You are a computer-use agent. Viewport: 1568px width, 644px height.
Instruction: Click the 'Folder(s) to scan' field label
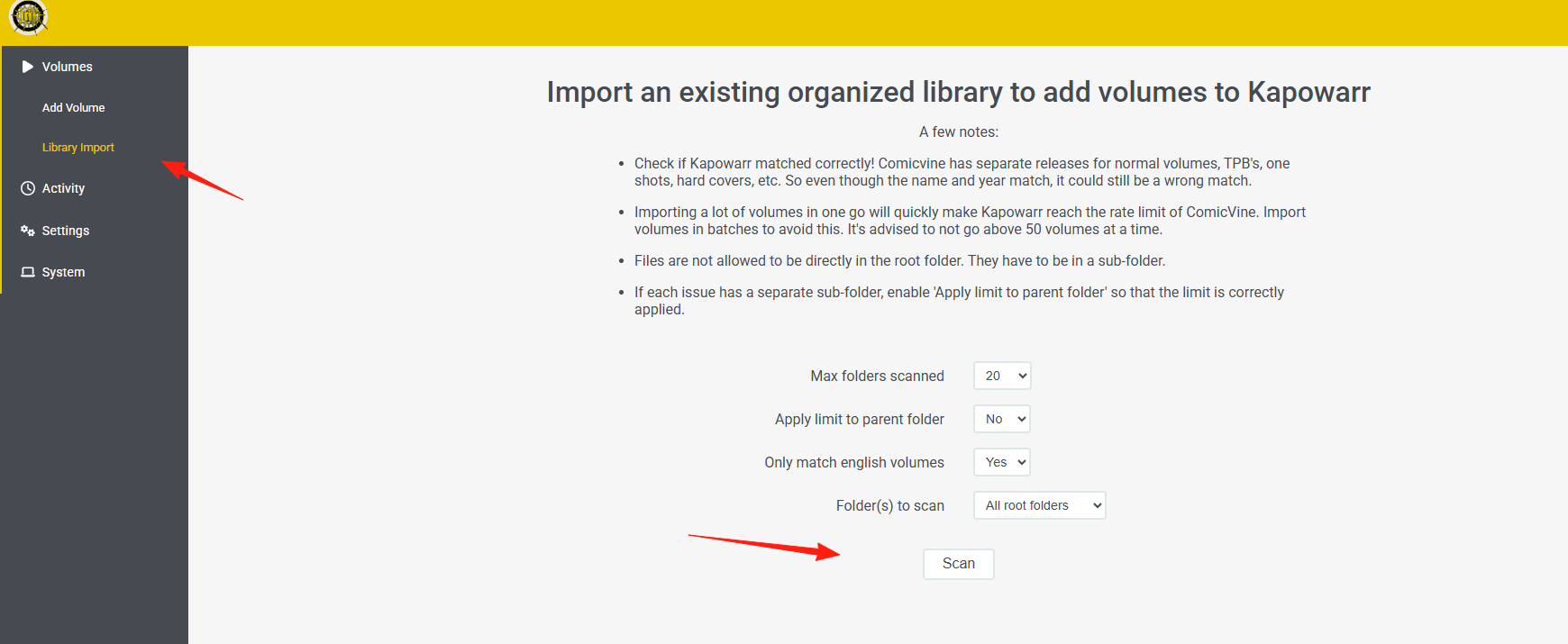point(890,505)
